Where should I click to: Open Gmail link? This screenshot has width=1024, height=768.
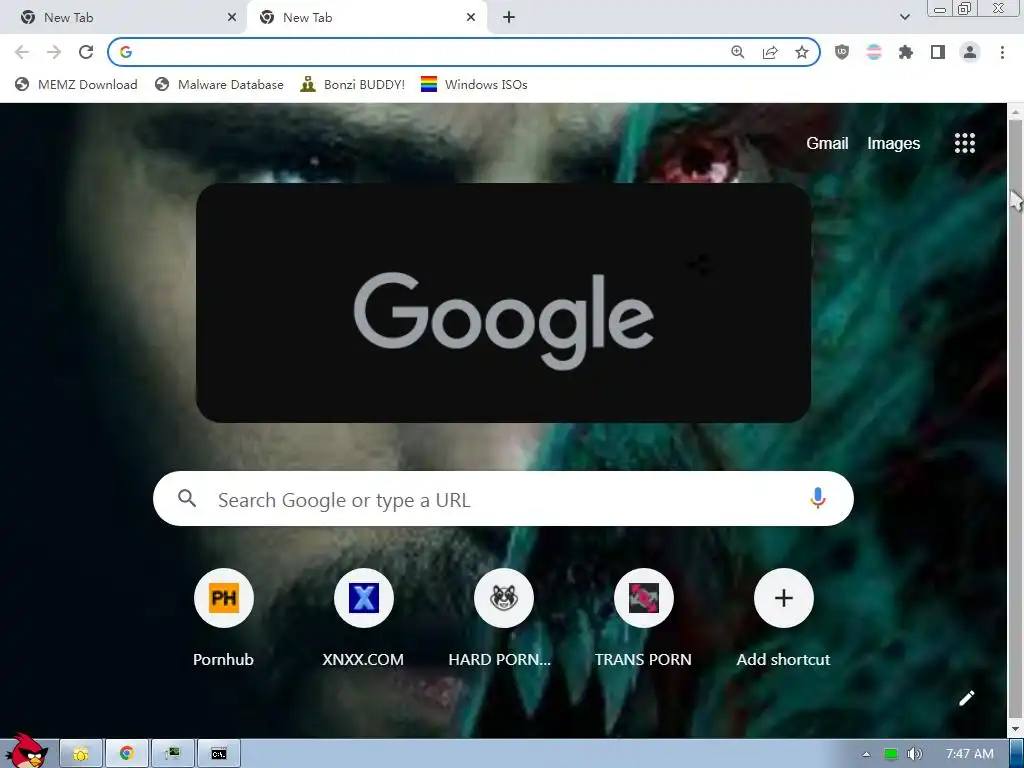[827, 143]
